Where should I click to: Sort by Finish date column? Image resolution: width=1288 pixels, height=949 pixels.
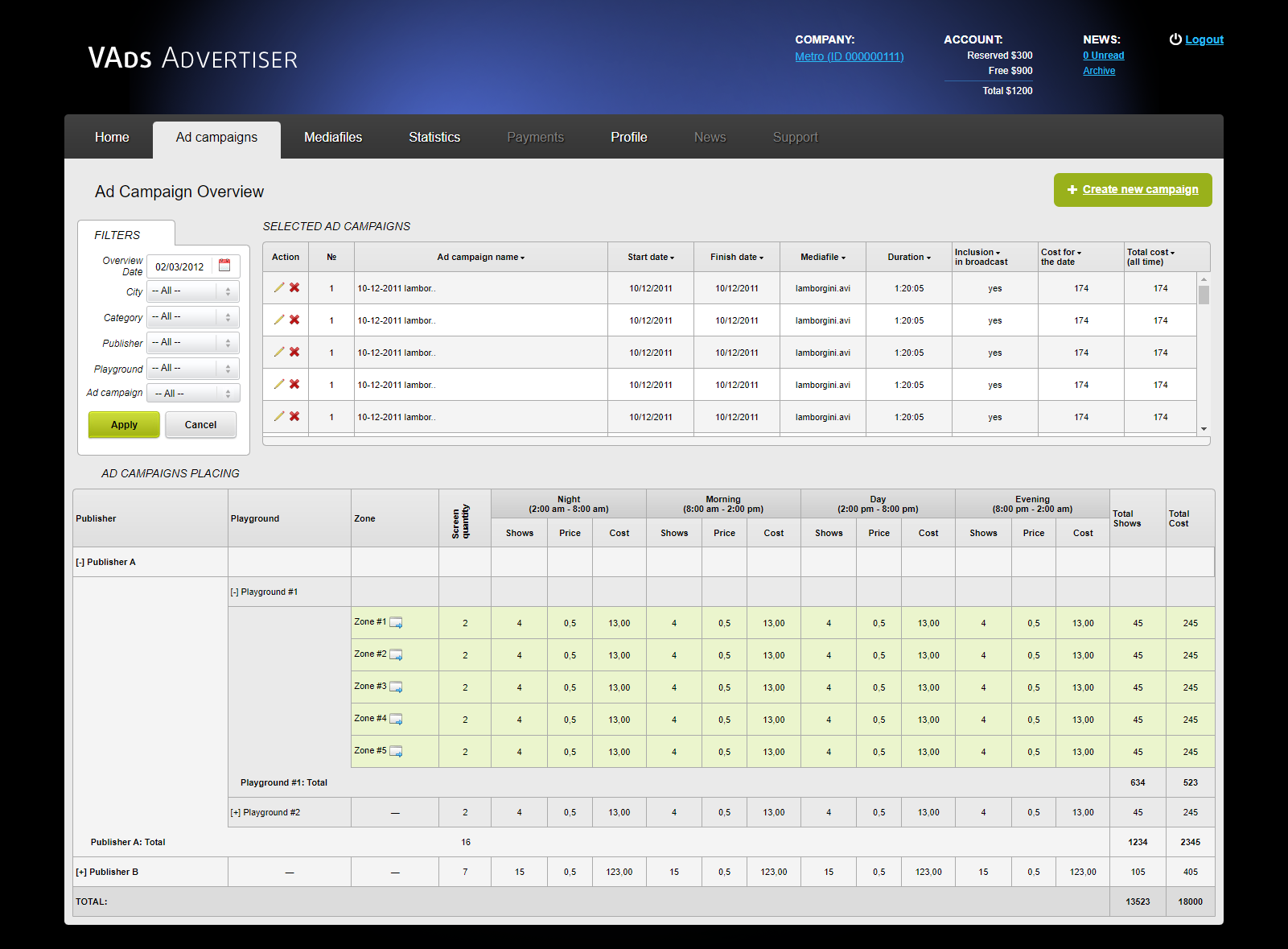point(737,257)
